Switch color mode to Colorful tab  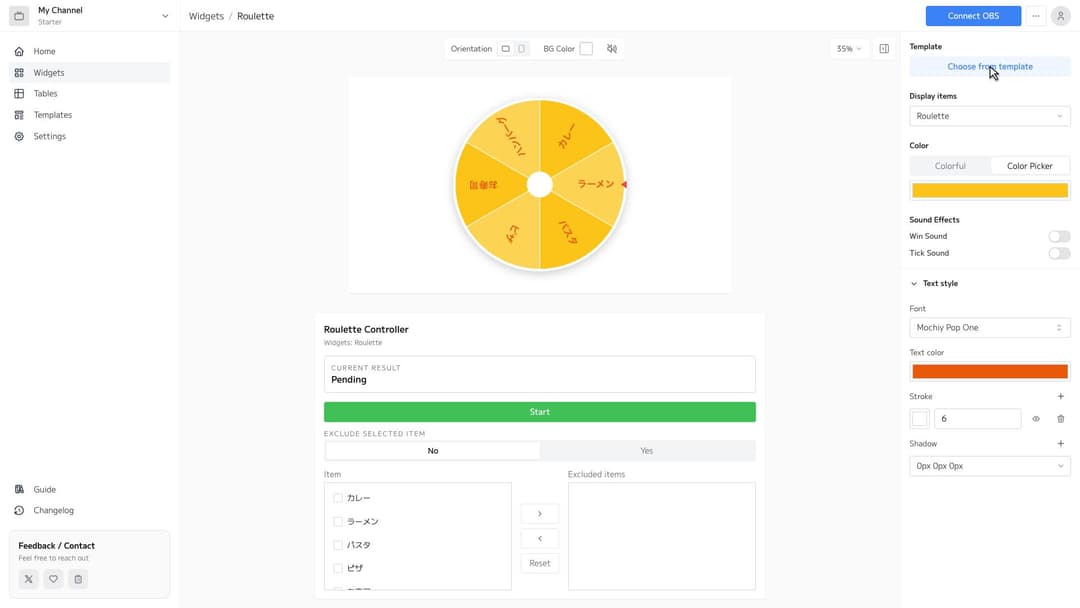tap(951, 166)
